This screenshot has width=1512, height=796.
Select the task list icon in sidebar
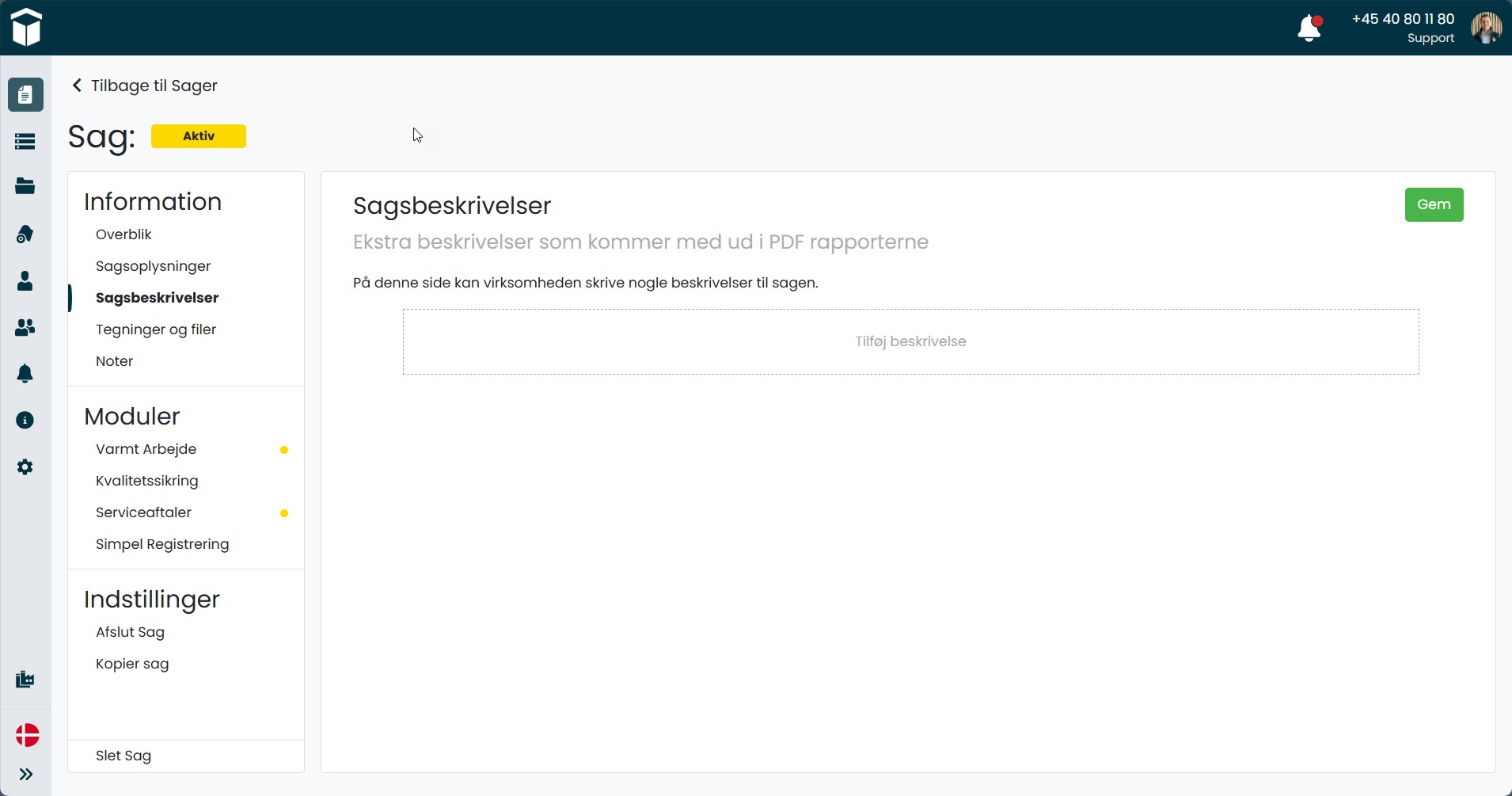(25, 141)
